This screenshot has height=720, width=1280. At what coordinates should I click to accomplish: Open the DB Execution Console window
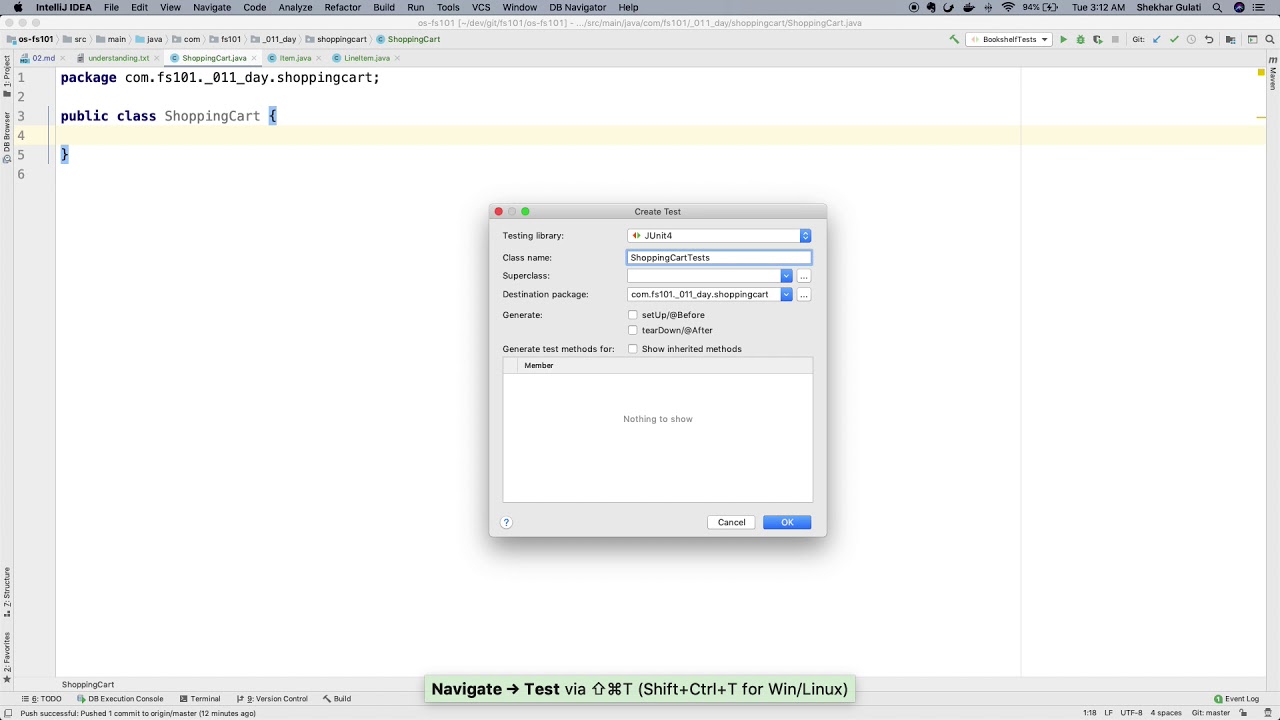120,699
